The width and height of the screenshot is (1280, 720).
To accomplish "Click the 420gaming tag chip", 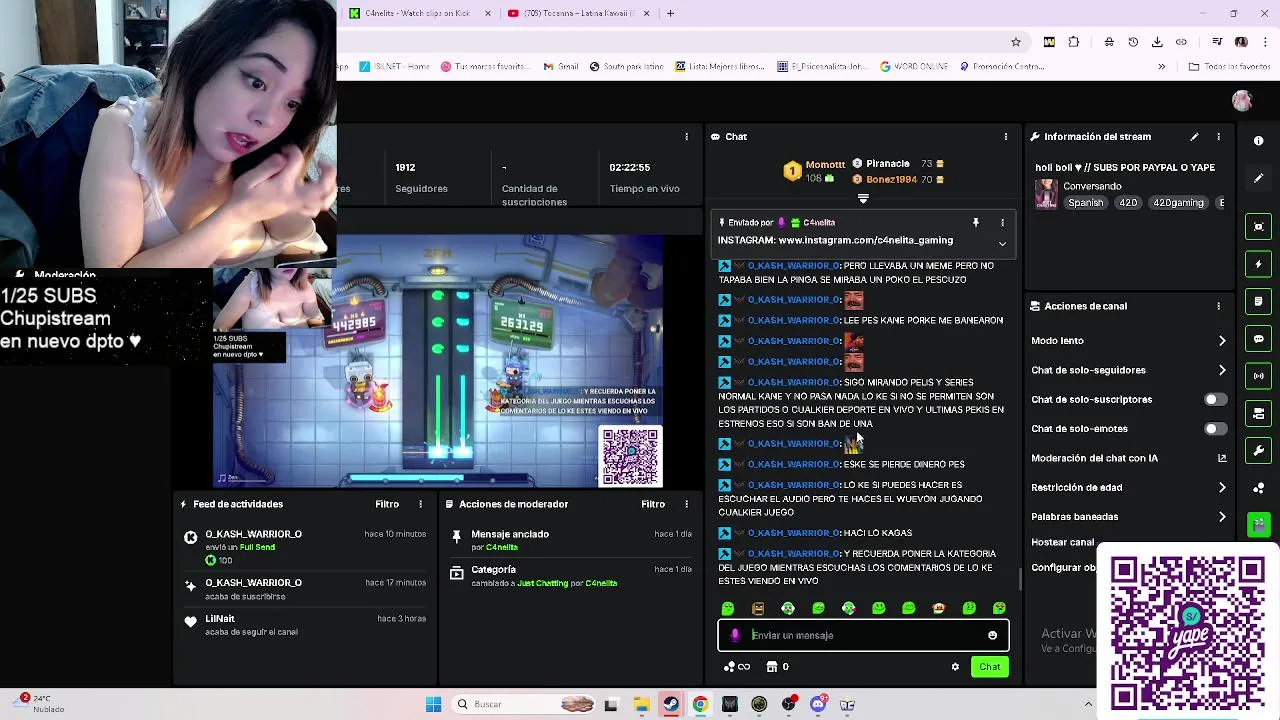I will [1178, 203].
